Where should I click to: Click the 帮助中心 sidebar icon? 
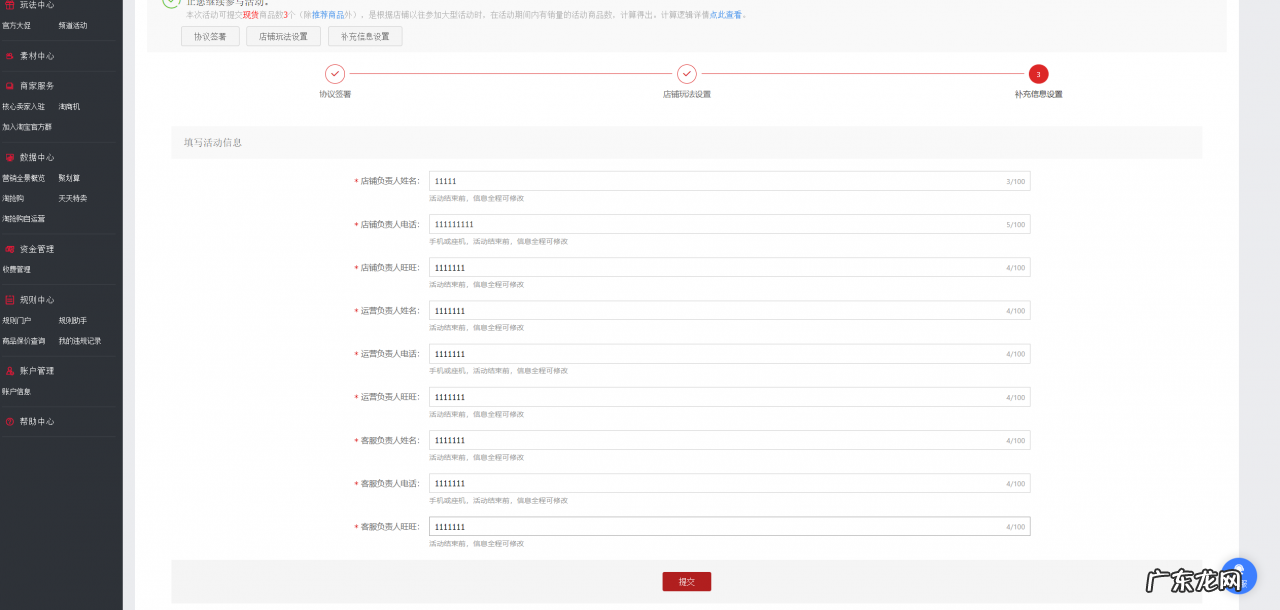pyautogui.click(x=10, y=422)
